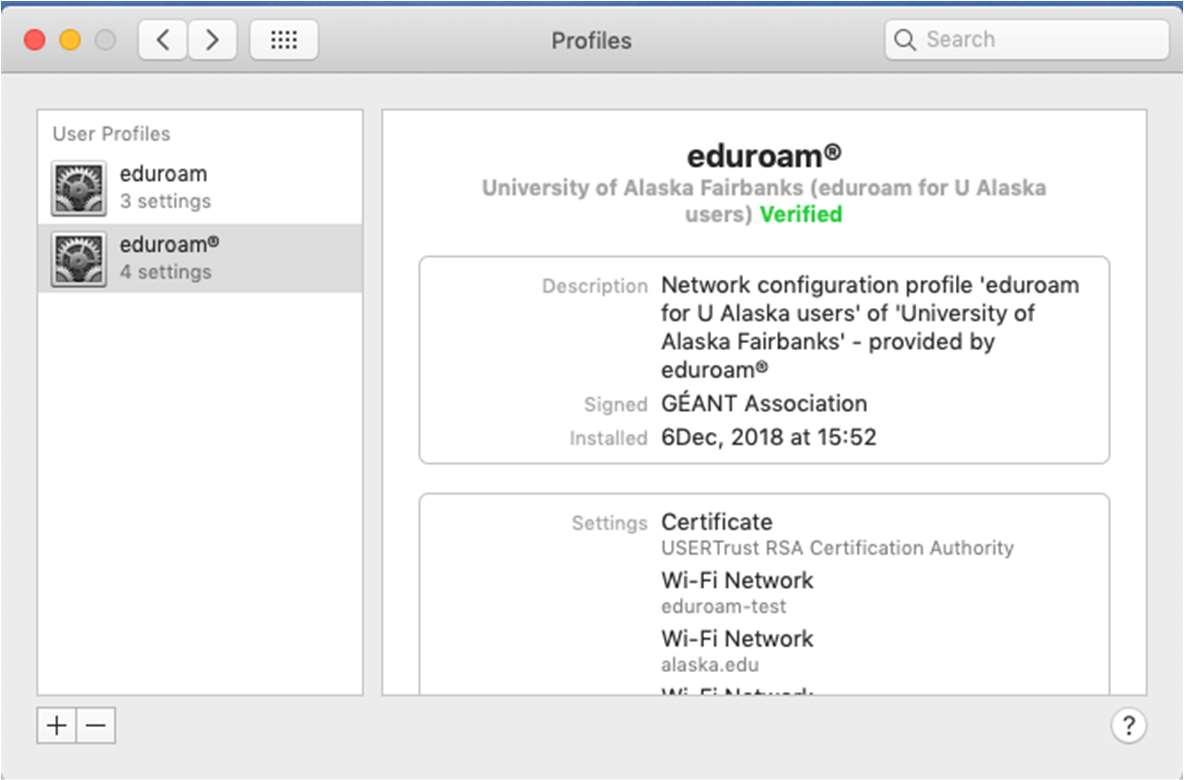Remove selected profile with minus button
The height and width of the screenshot is (780, 1184).
point(96,726)
